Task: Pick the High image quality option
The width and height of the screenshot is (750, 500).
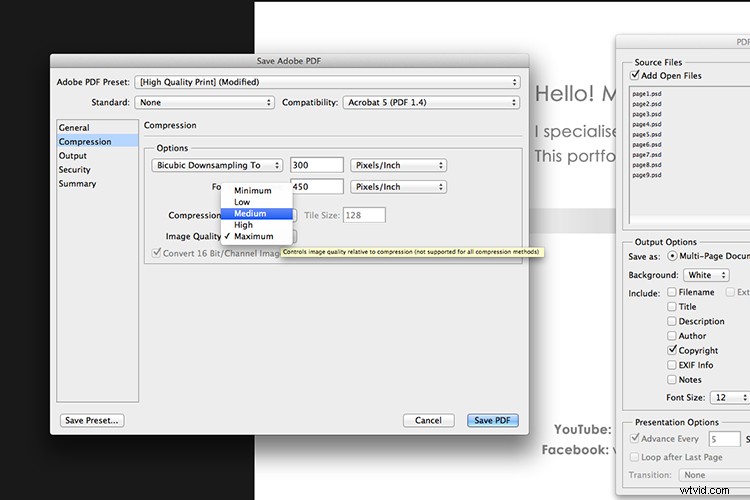Action: point(244,225)
